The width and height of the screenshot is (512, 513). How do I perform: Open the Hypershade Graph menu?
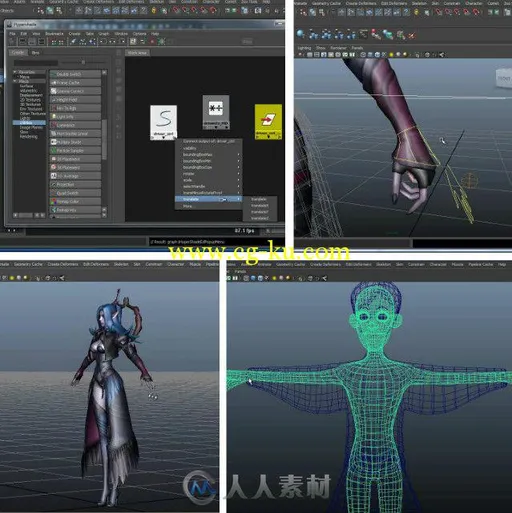pos(104,34)
